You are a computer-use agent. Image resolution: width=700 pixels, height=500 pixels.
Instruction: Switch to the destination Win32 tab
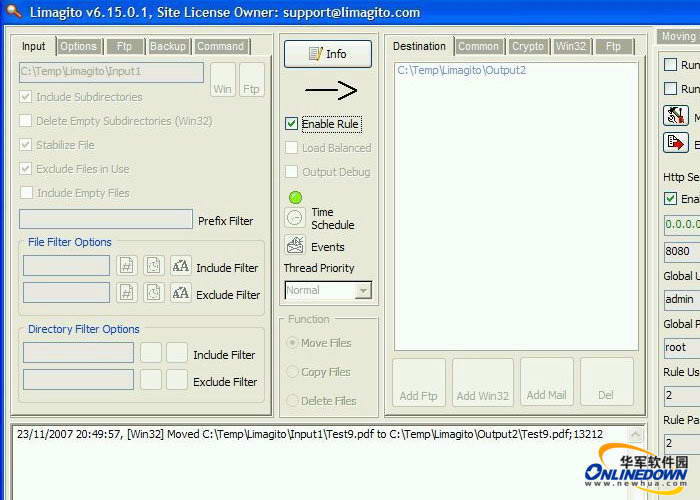(x=571, y=46)
